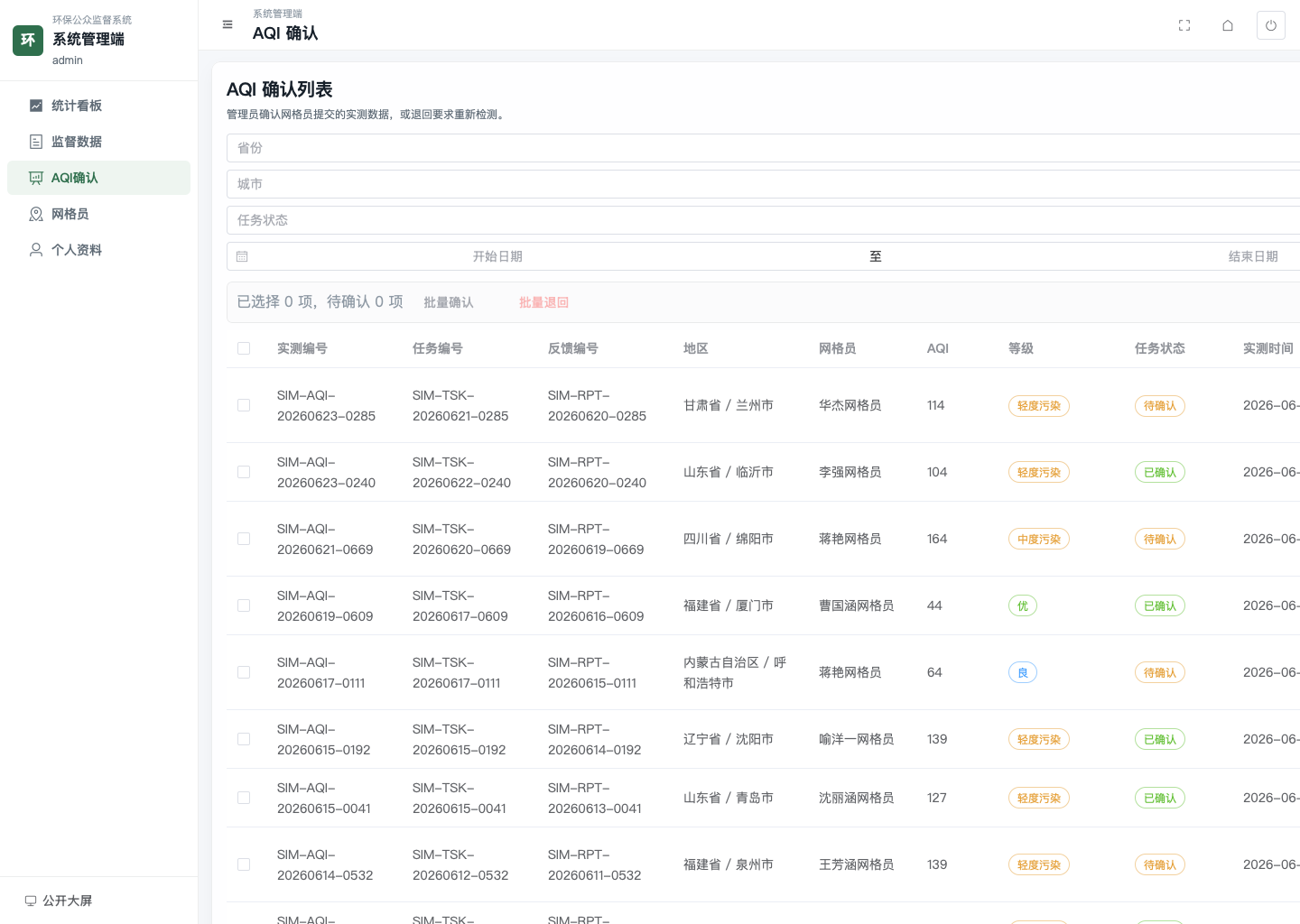The height and width of the screenshot is (924, 1300).
Task: Click 待确认 status tag for 兰州市 row
Action: pos(1160,406)
